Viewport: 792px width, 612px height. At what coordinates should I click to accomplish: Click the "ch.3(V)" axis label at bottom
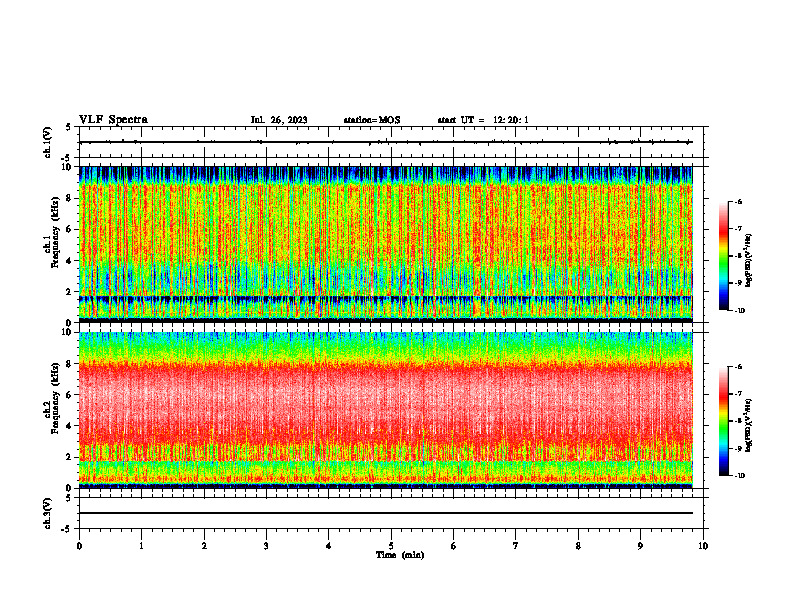coord(48,513)
